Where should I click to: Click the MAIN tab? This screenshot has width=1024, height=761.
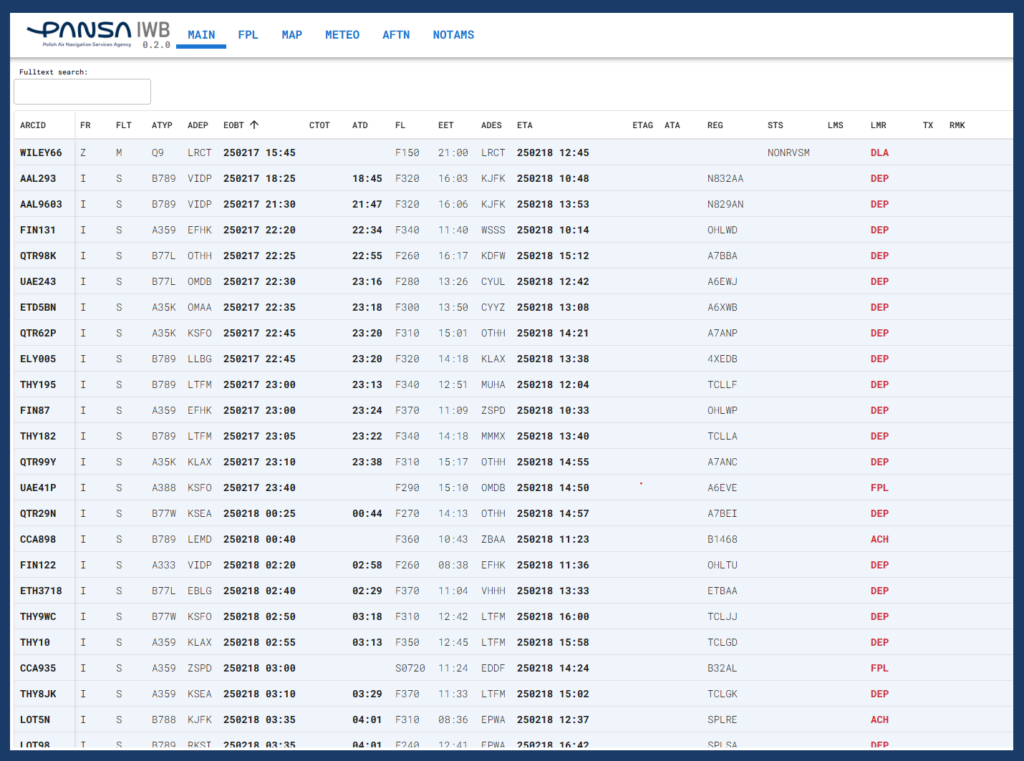pos(201,35)
